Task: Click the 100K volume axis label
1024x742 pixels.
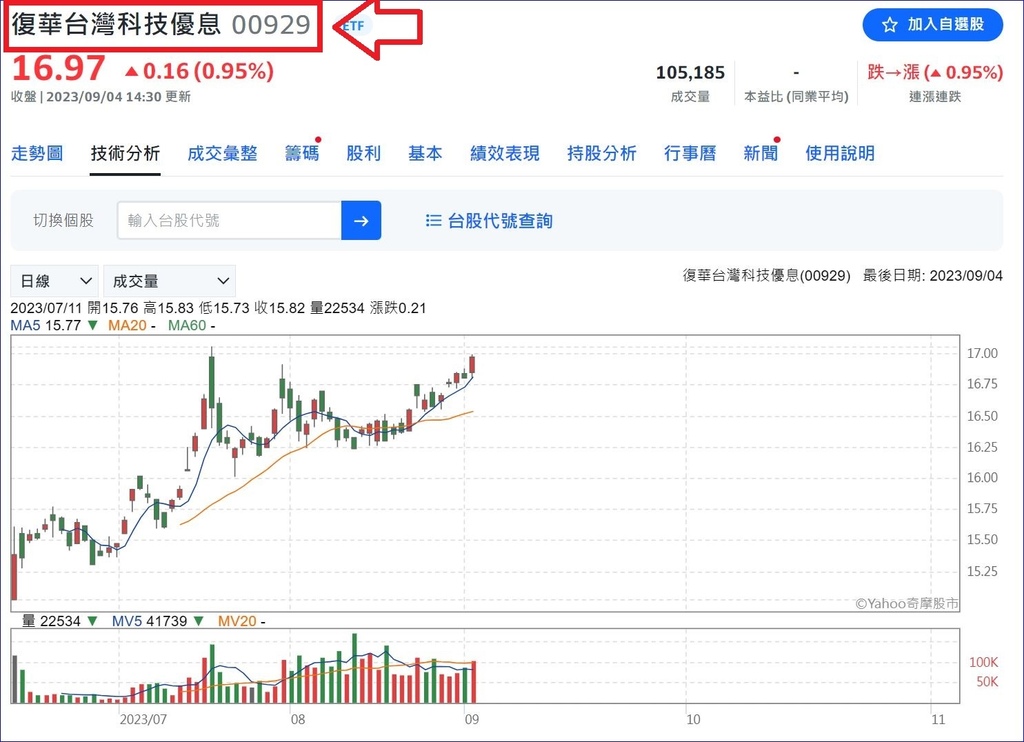Action: tap(984, 662)
